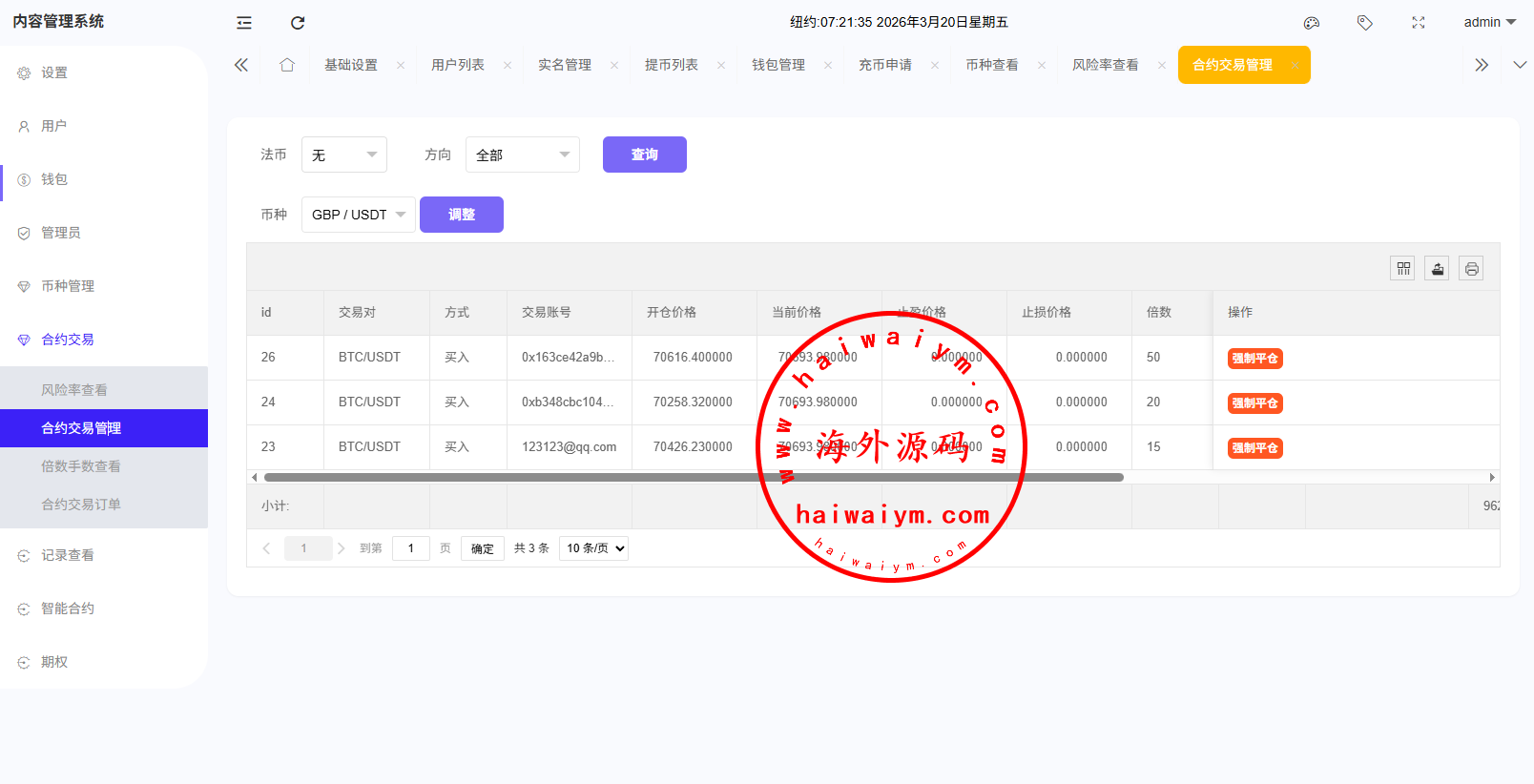Open the 法币 dropdown

tap(344, 155)
